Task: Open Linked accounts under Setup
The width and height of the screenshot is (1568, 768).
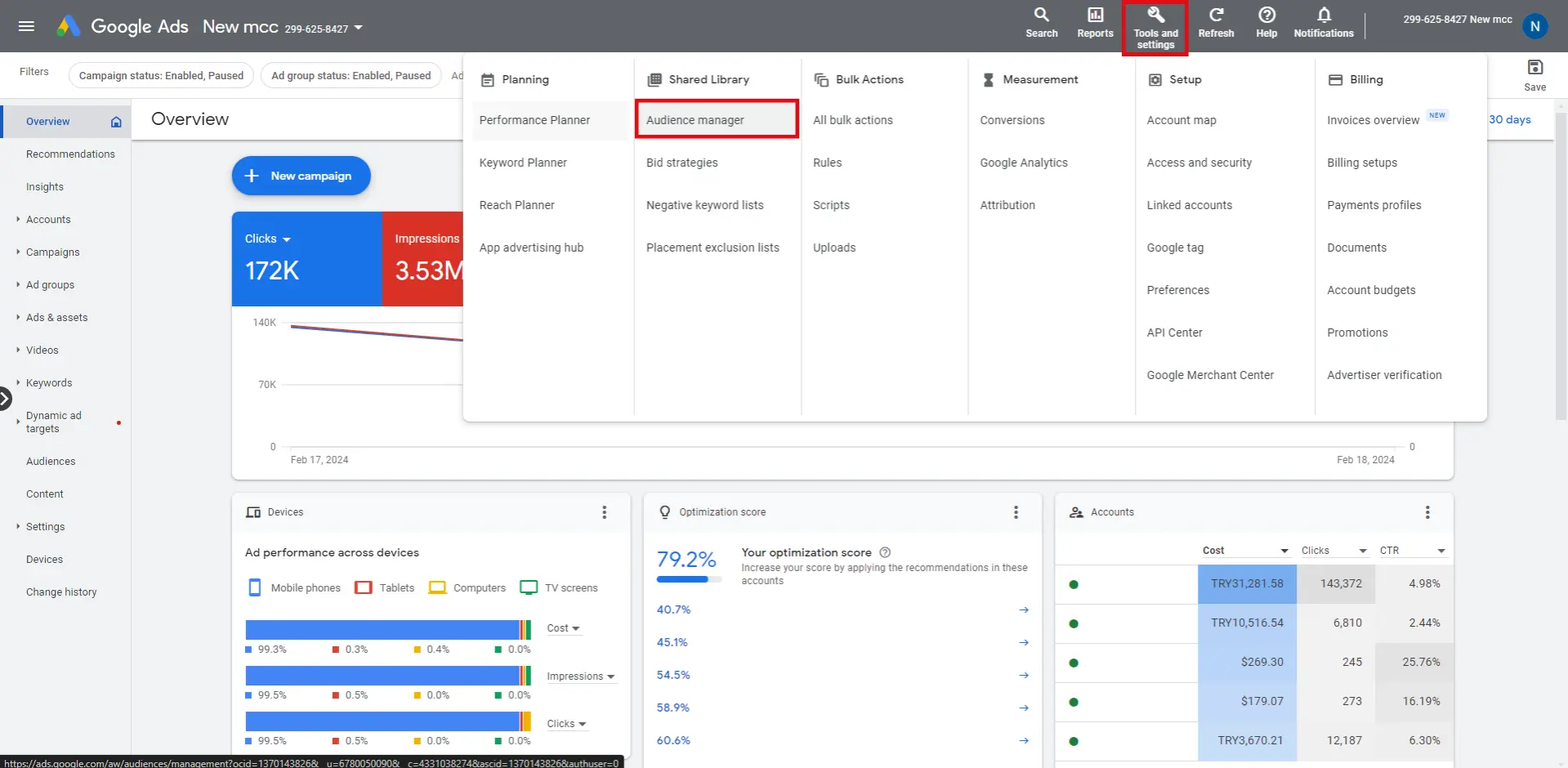Action: pyautogui.click(x=1189, y=205)
